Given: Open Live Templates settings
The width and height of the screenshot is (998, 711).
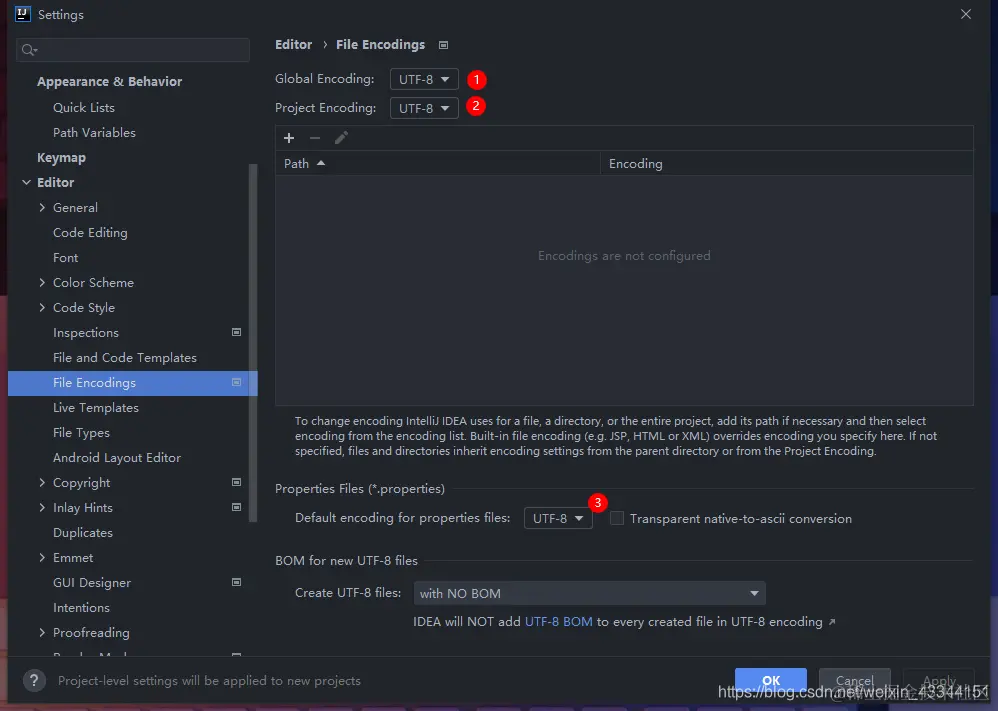Looking at the screenshot, I should point(95,408).
